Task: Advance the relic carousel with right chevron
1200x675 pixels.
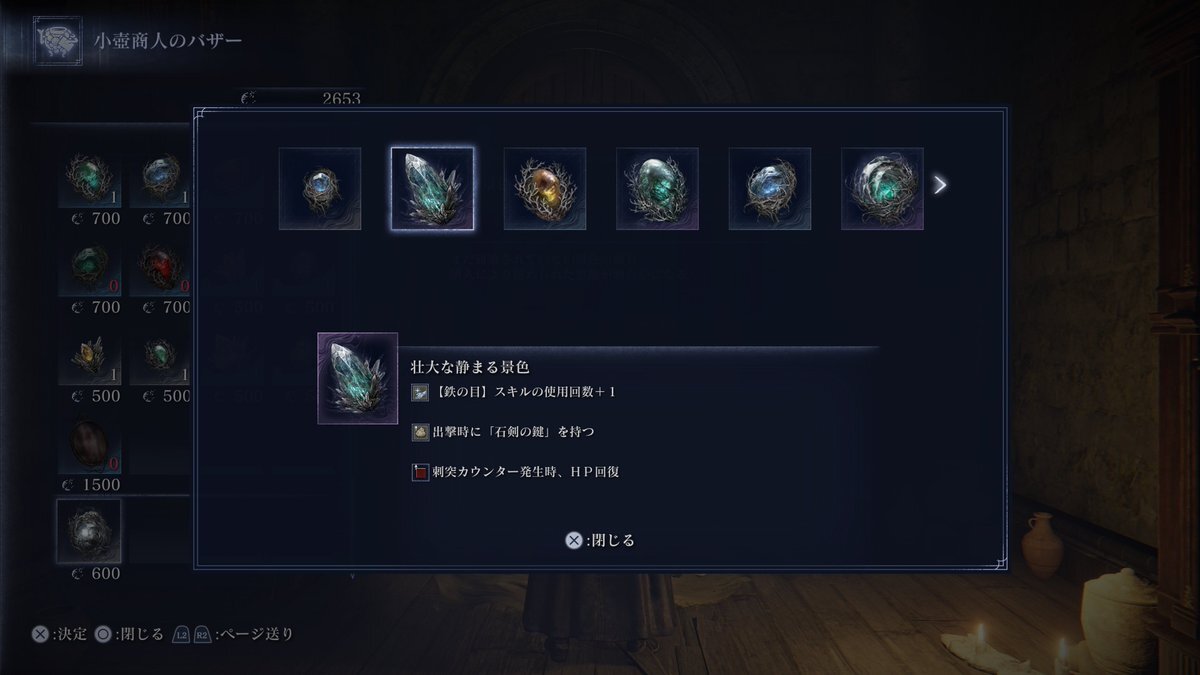Action: point(940,184)
